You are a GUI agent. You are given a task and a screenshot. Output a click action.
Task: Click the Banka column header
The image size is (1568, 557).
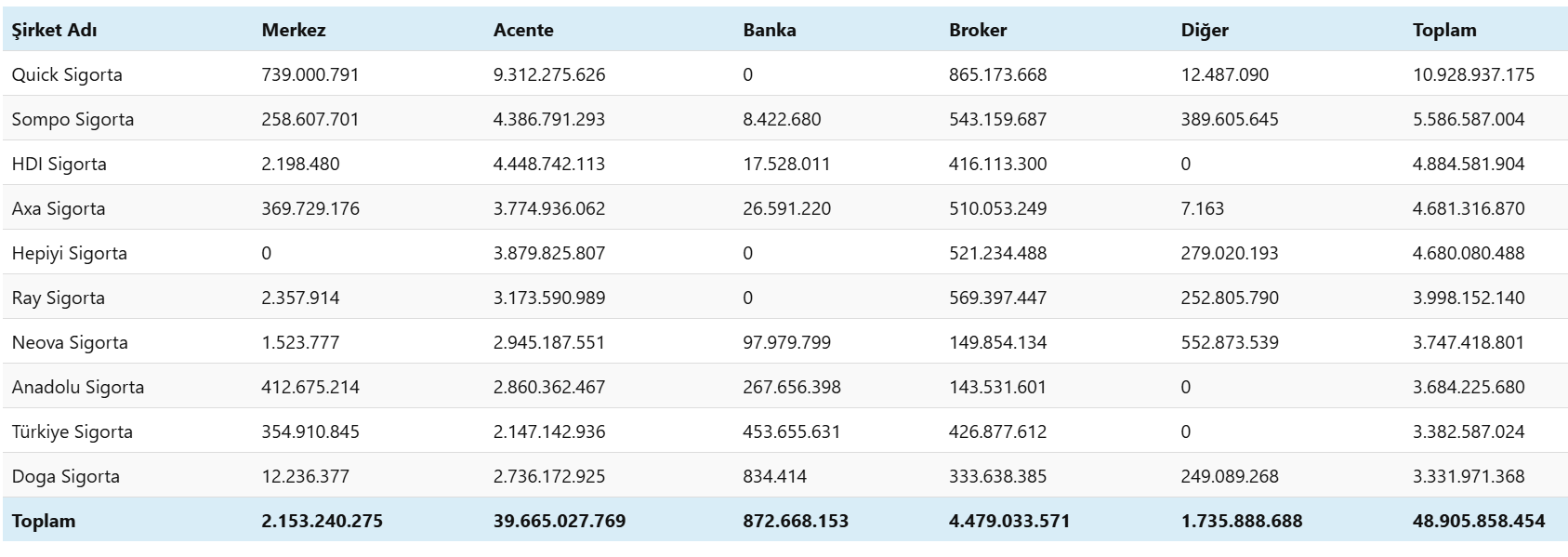click(770, 30)
